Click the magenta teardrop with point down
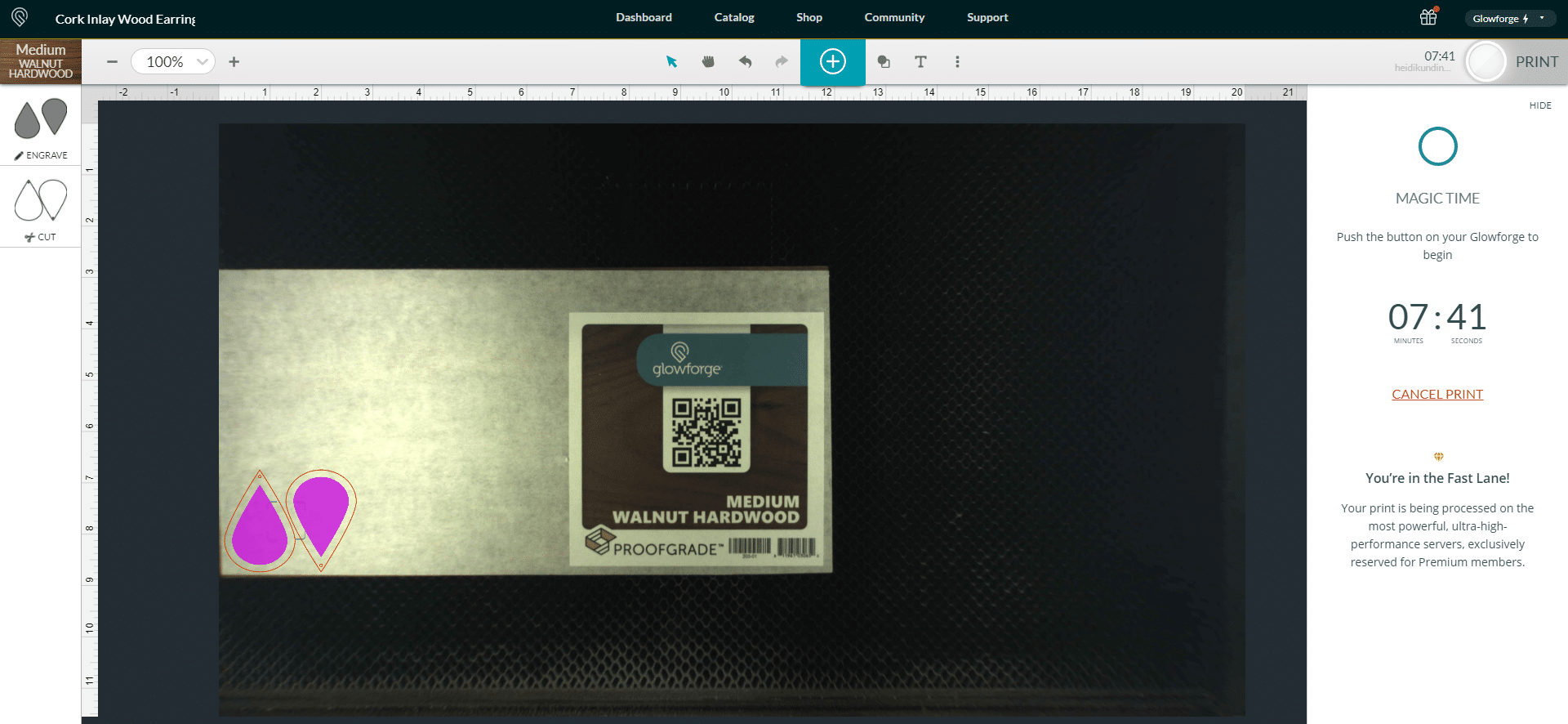 [321, 517]
